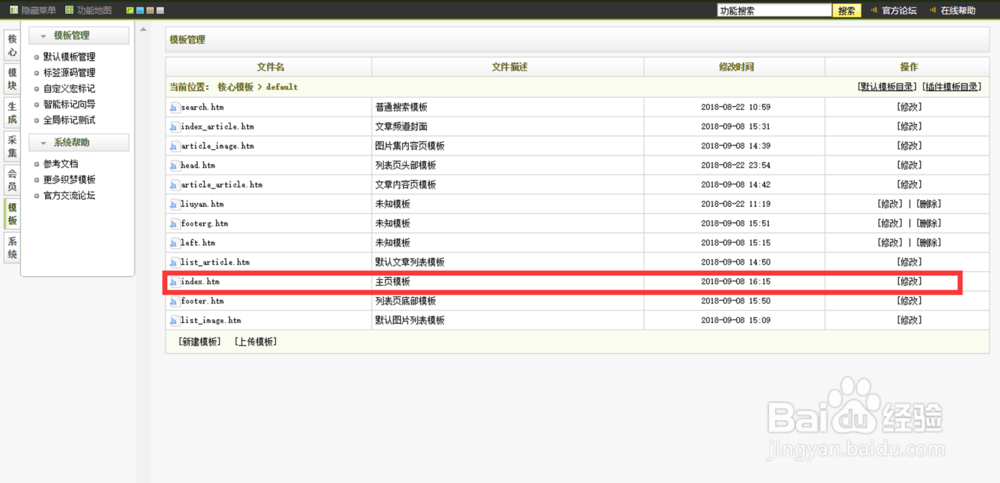Image resolution: width=1000 pixels, height=483 pixels.
Task: Click the 隐藏菜单 text in the top bar
Action: 38,10
